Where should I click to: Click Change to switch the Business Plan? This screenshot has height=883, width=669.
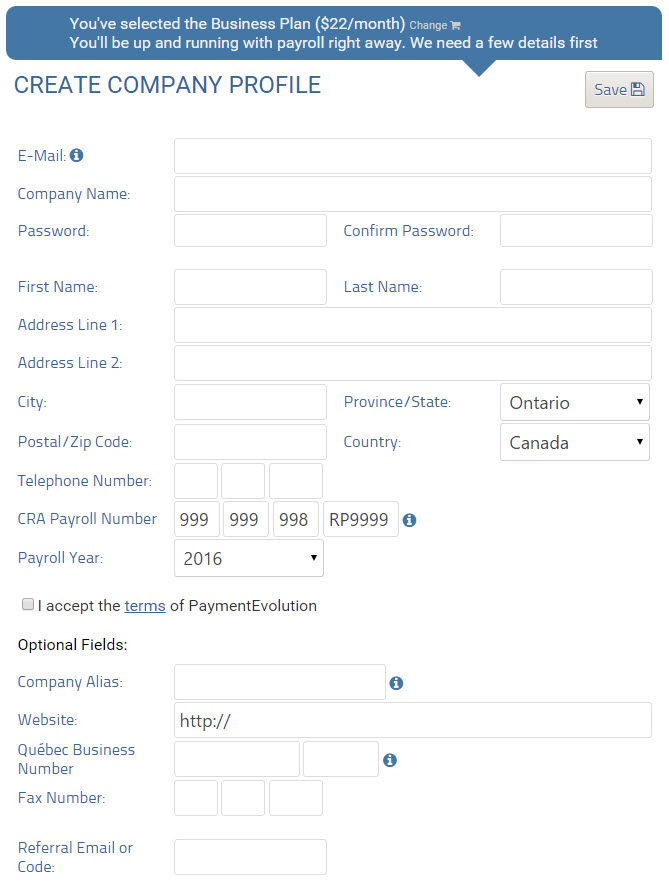428,26
